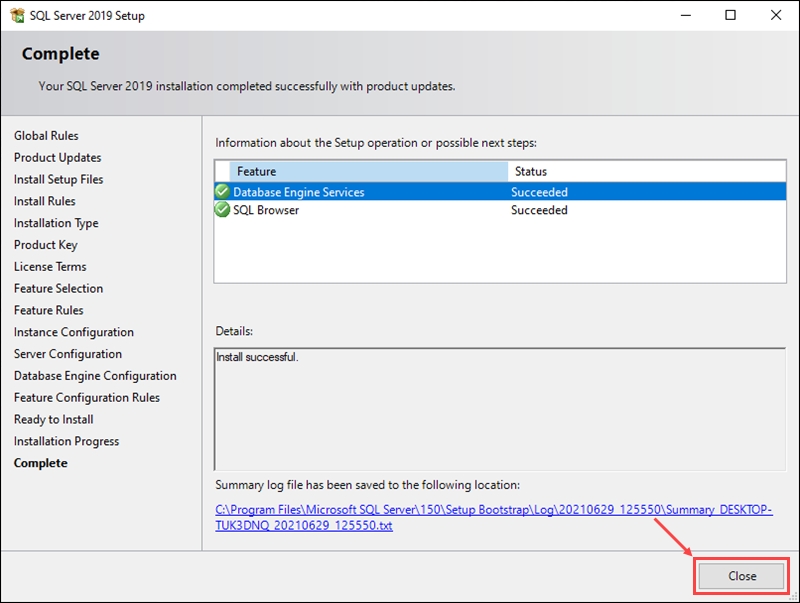This screenshot has height=603, width=800.
Task: Click the SQL Server Setup title bar icon
Action: coord(17,15)
